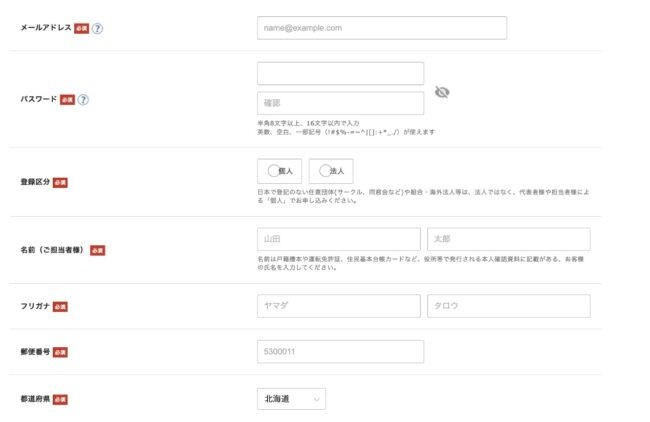Select the 法人 radio option

[x=331, y=171]
